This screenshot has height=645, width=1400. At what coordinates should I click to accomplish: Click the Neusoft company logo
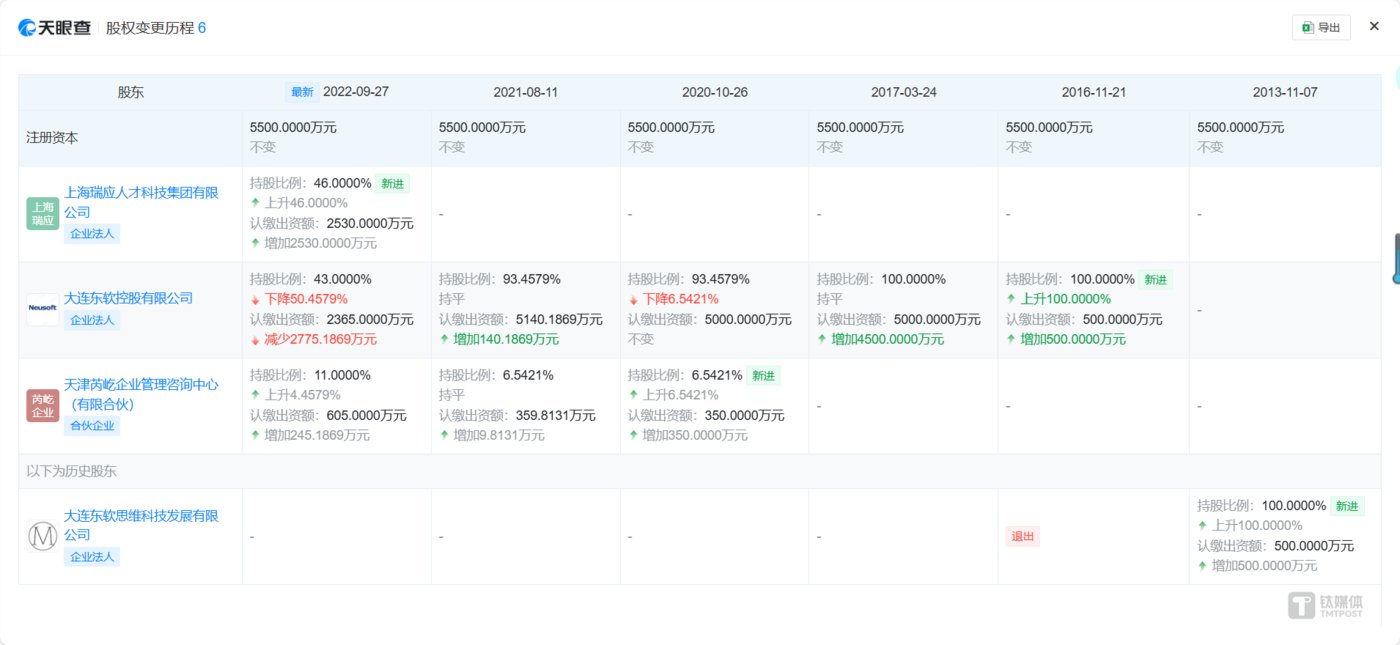click(x=43, y=310)
